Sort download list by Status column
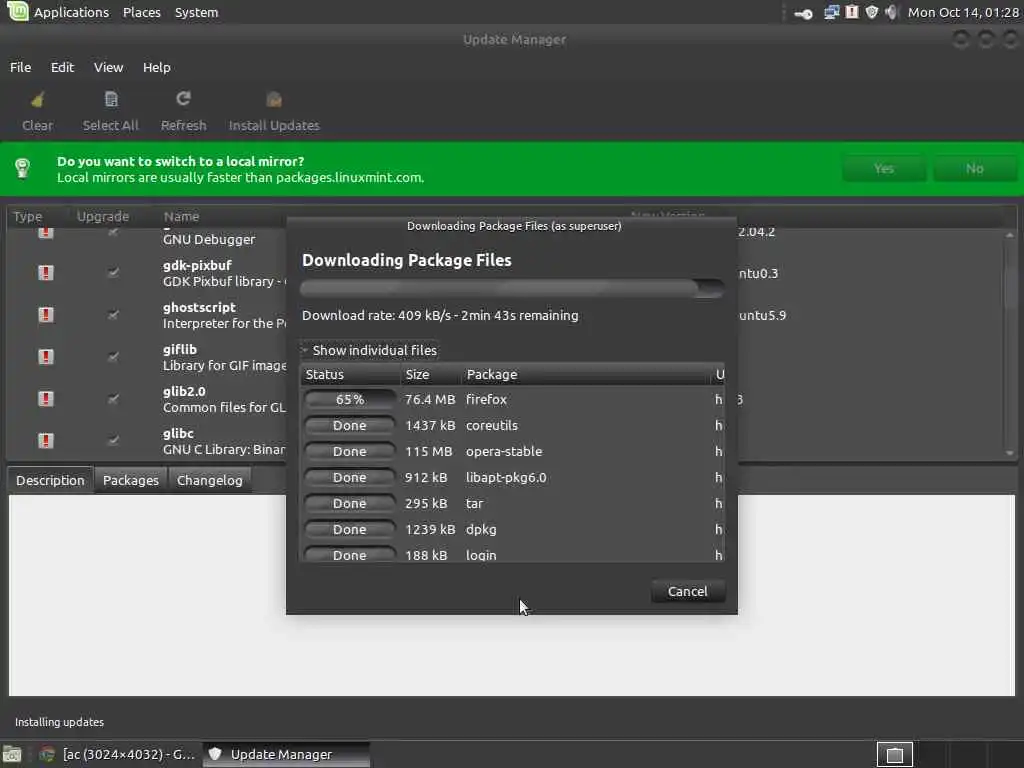The width and height of the screenshot is (1024, 768). click(351, 374)
